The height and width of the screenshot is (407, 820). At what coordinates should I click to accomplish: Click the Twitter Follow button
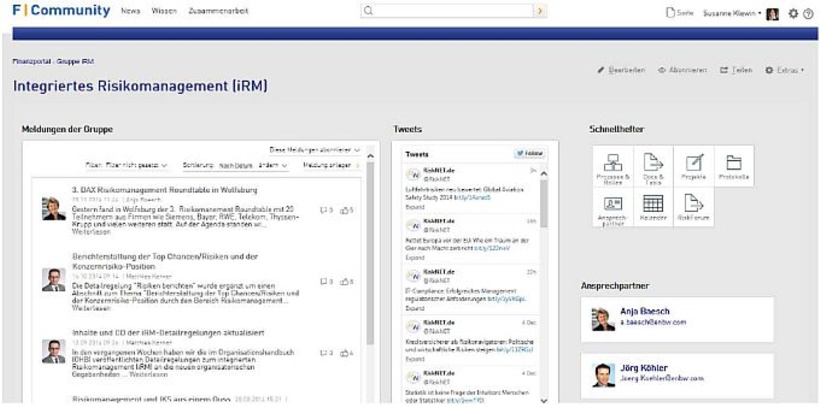(529, 154)
